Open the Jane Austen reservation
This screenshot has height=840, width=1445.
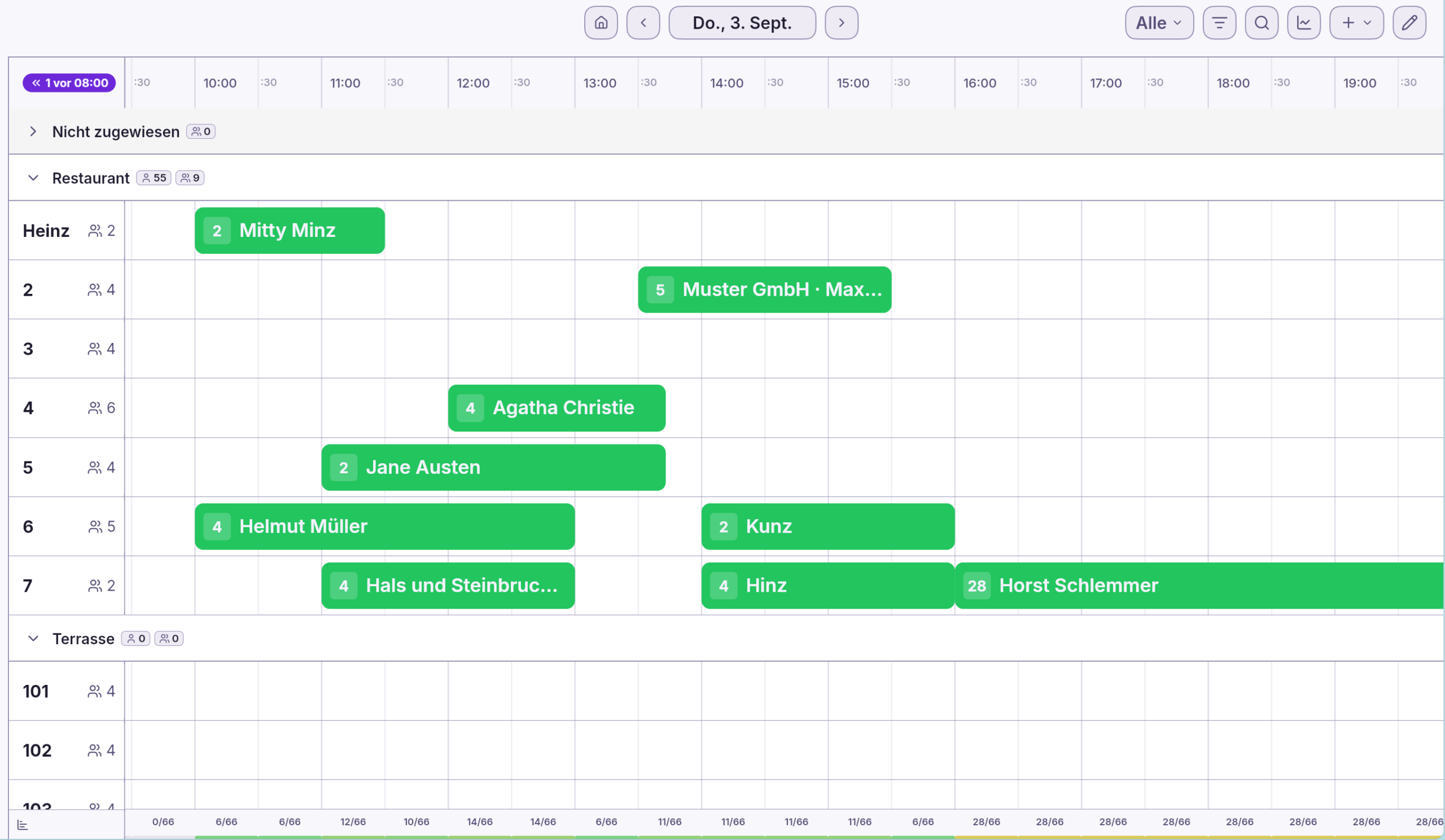(493, 467)
